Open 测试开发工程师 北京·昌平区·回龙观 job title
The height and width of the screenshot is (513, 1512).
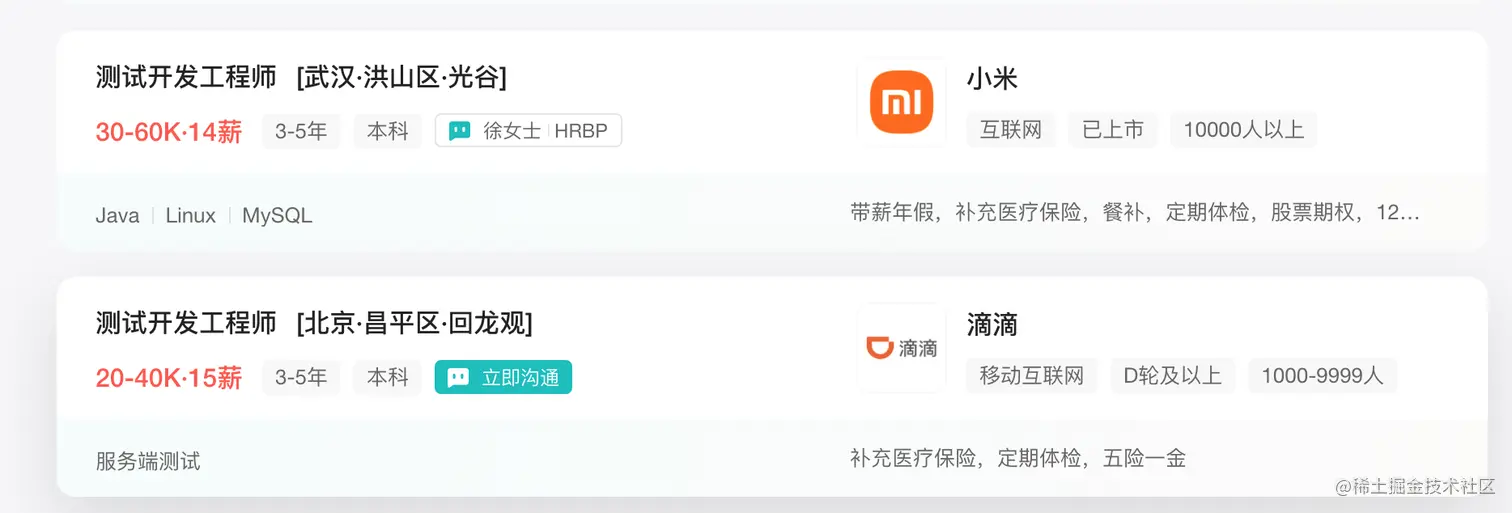314,323
